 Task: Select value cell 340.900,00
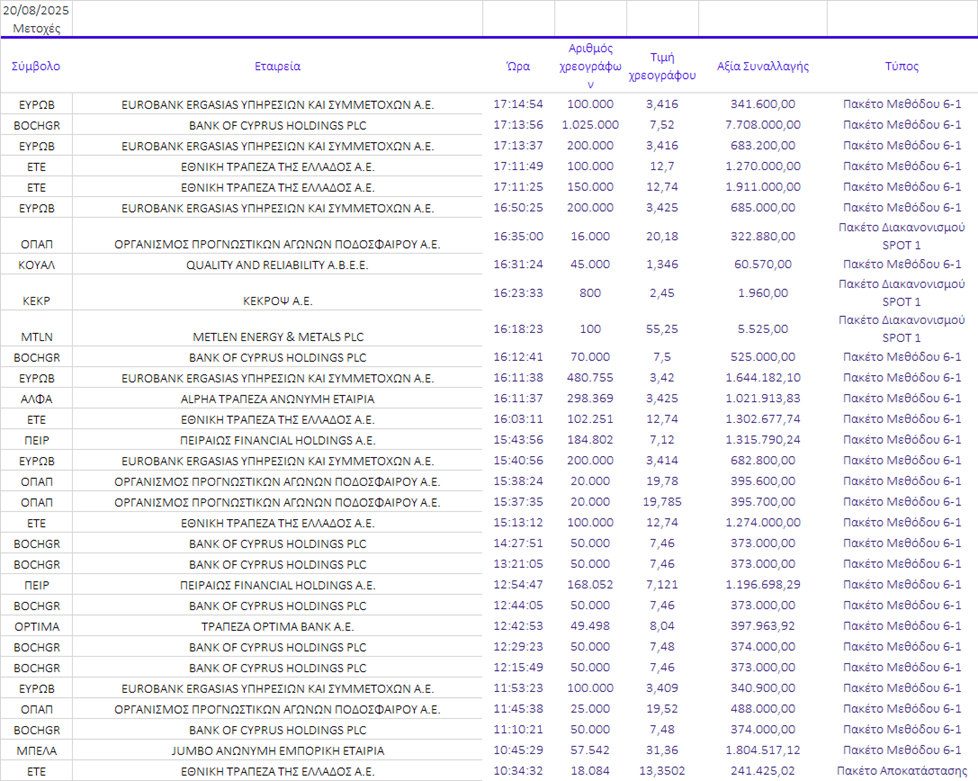click(763, 688)
